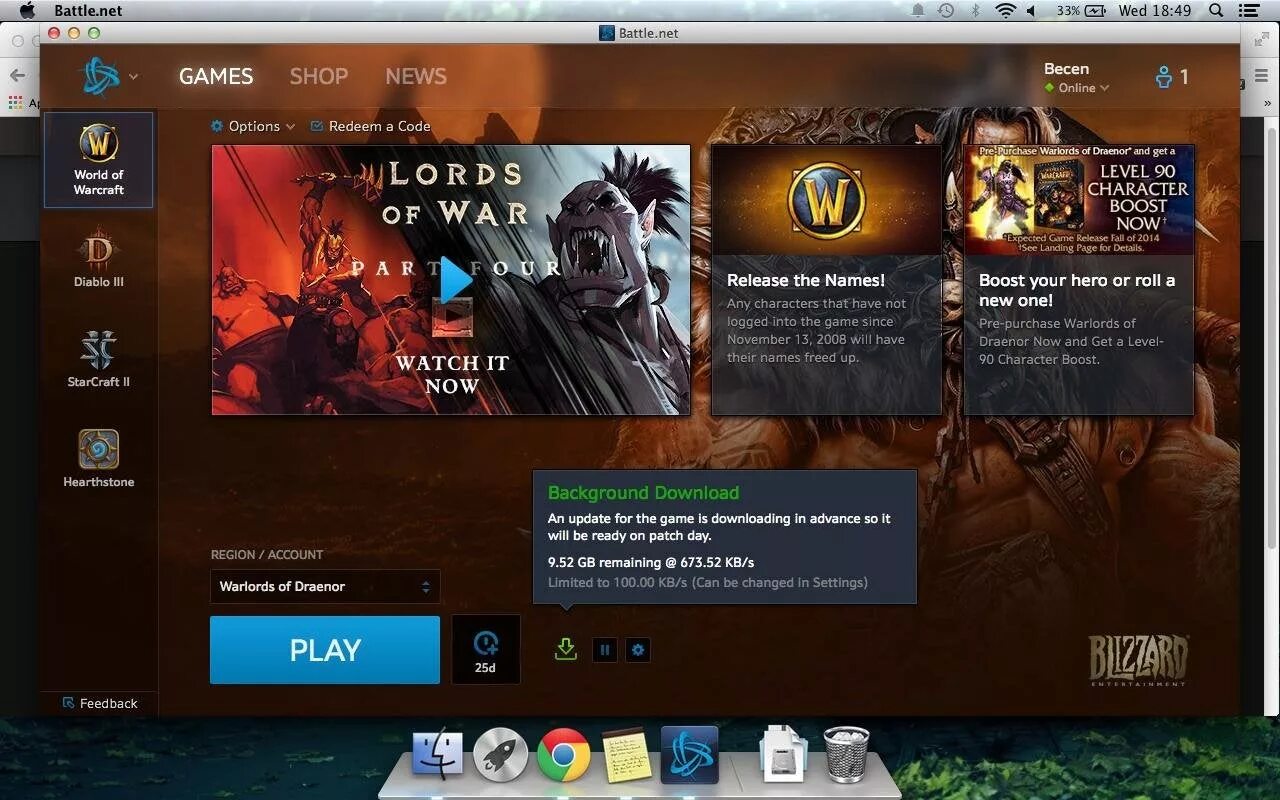Open the green background download icon
This screenshot has width=1280, height=800.
pyautogui.click(x=565, y=649)
